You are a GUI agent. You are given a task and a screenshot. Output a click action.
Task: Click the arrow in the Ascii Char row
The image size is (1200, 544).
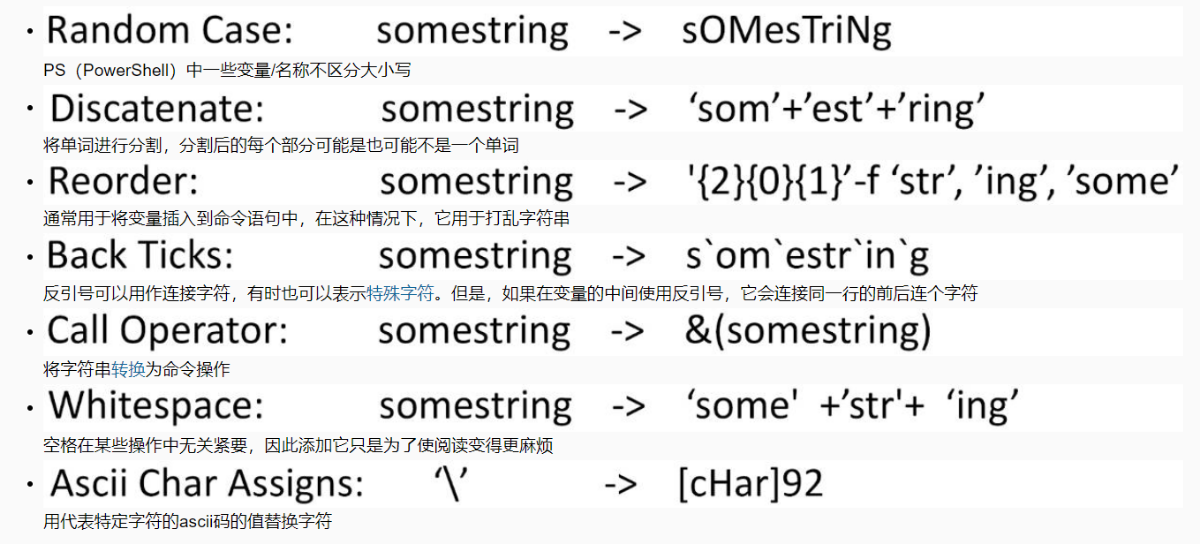click(621, 484)
